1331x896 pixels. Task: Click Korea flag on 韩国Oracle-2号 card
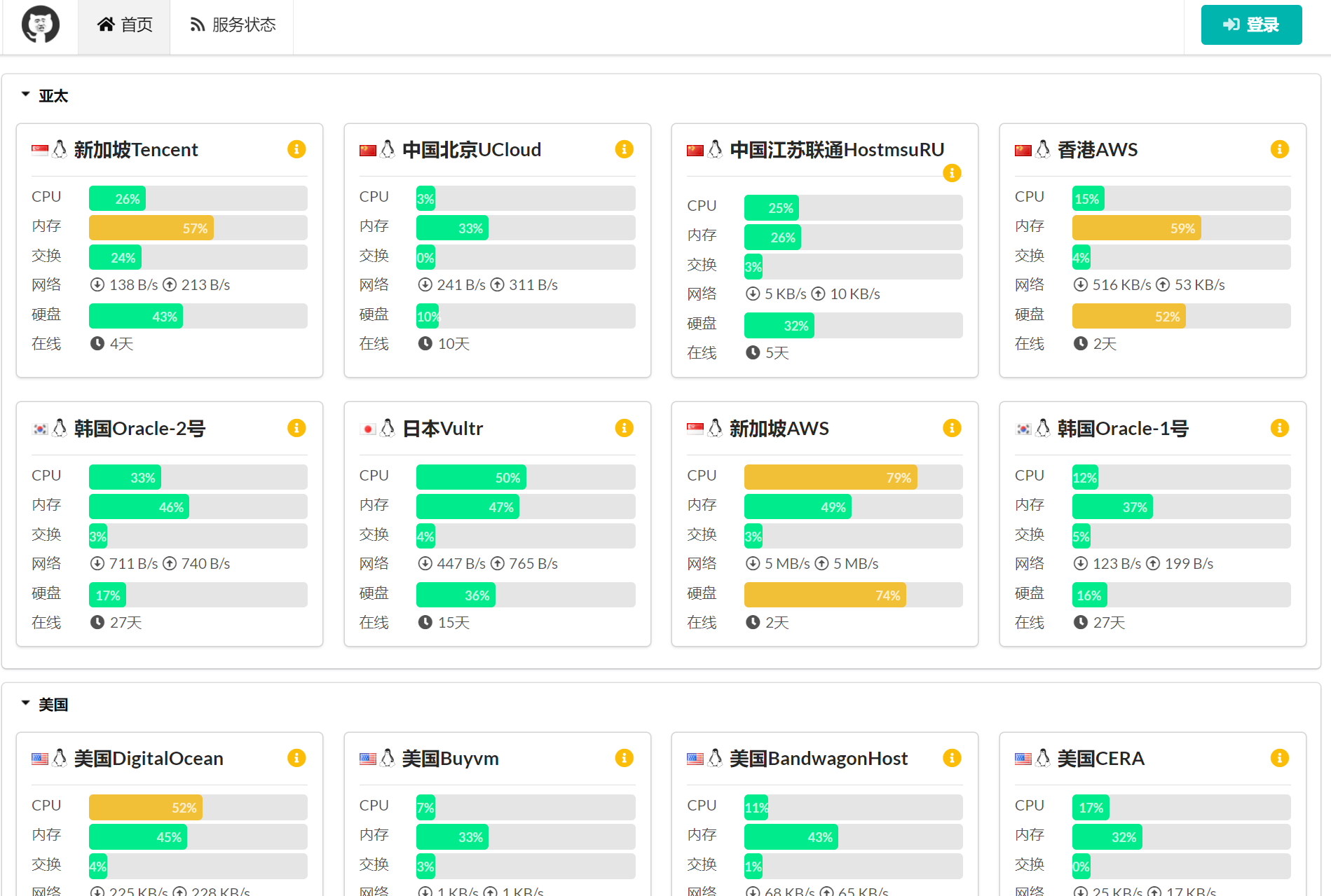[40, 429]
